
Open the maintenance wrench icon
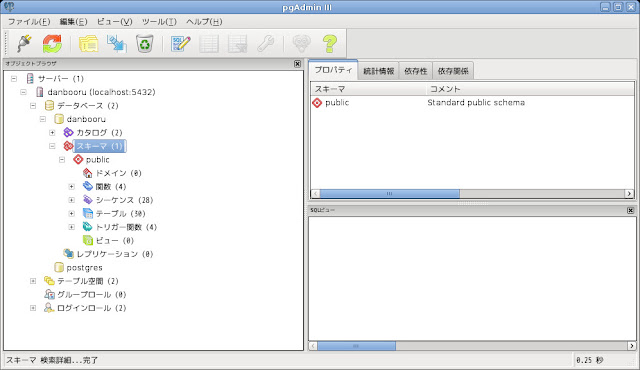pyautogui.click(x=266, y=44)
